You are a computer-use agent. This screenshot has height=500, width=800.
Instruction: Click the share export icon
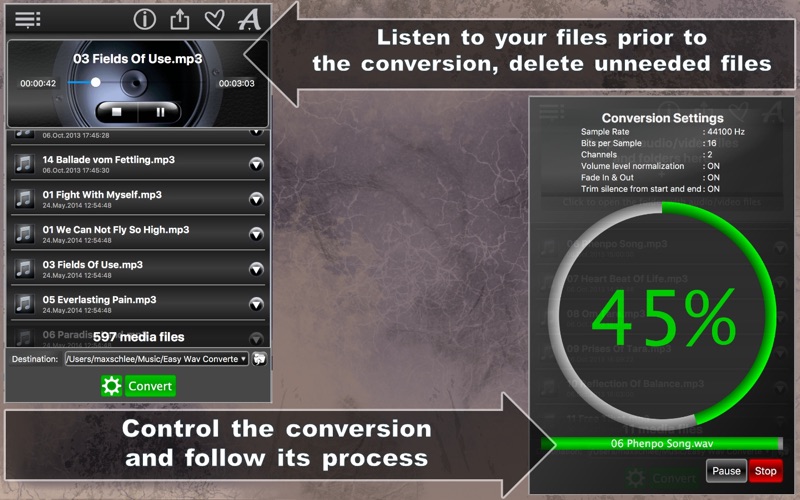tap(180, 19)
